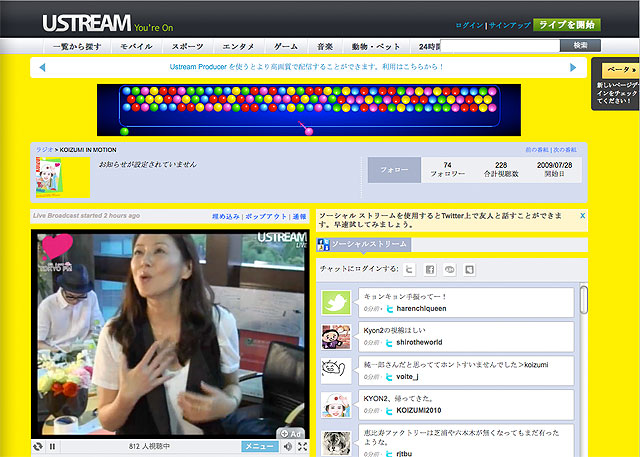The image size is (640, 457).
Task: Click the ライブを開始 button
Action: 567,25
